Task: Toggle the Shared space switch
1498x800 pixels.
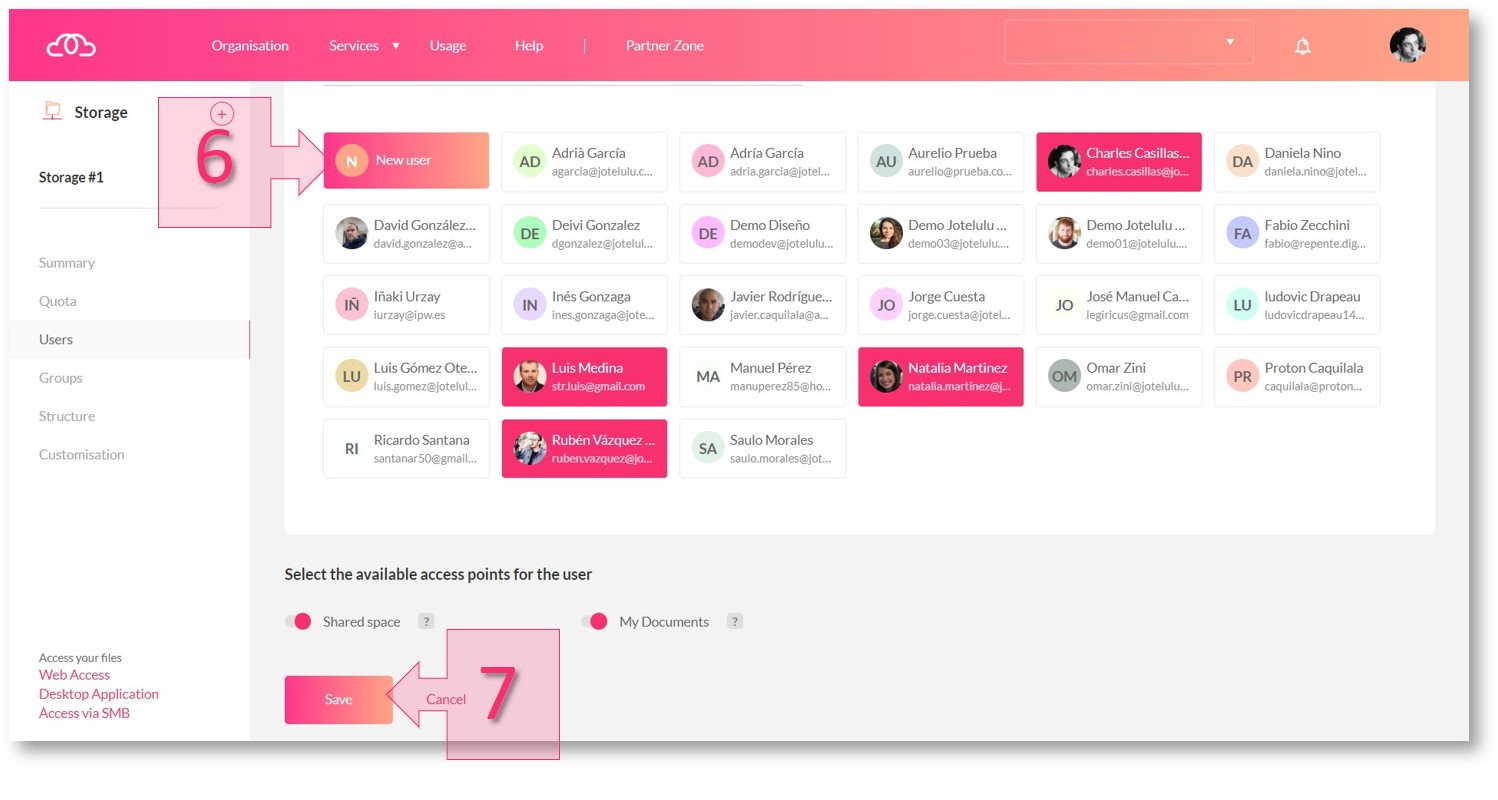Action: point(298,622)
